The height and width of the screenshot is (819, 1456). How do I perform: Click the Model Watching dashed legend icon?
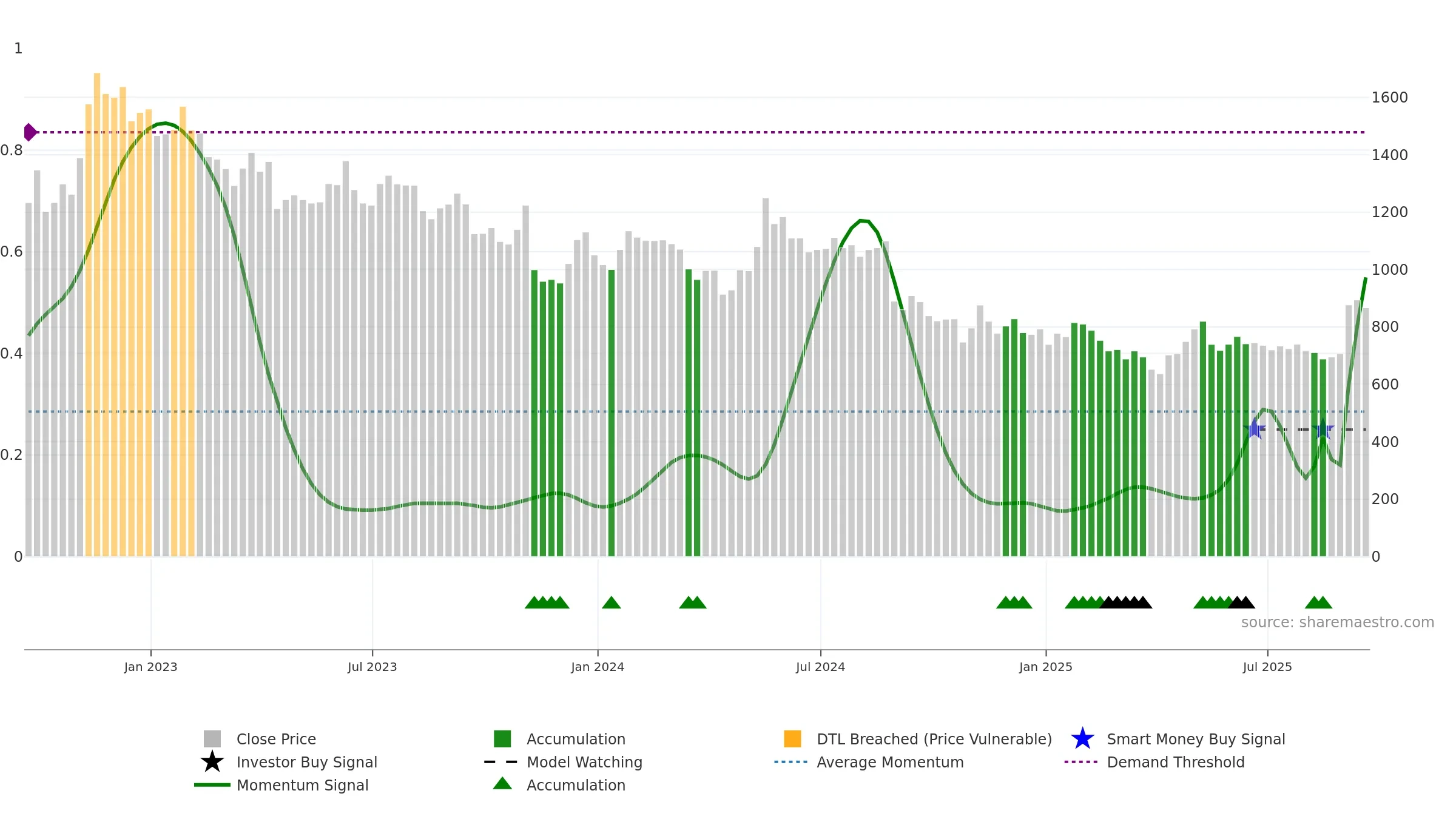(x=501, y=762)
